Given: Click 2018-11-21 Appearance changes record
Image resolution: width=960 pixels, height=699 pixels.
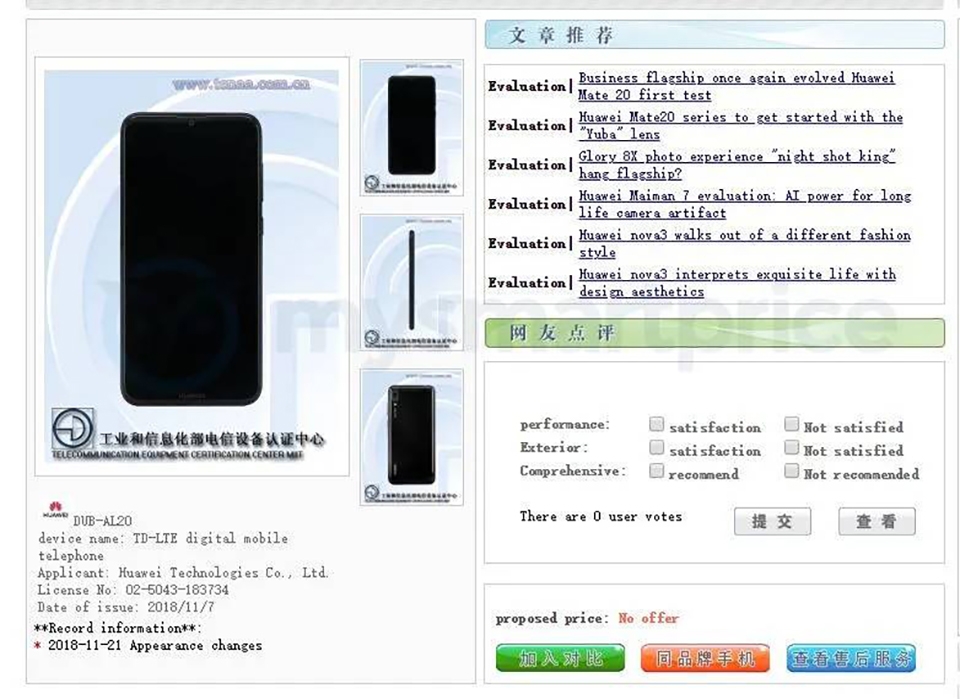Looking at the screenshot, I should click(155, 645).
